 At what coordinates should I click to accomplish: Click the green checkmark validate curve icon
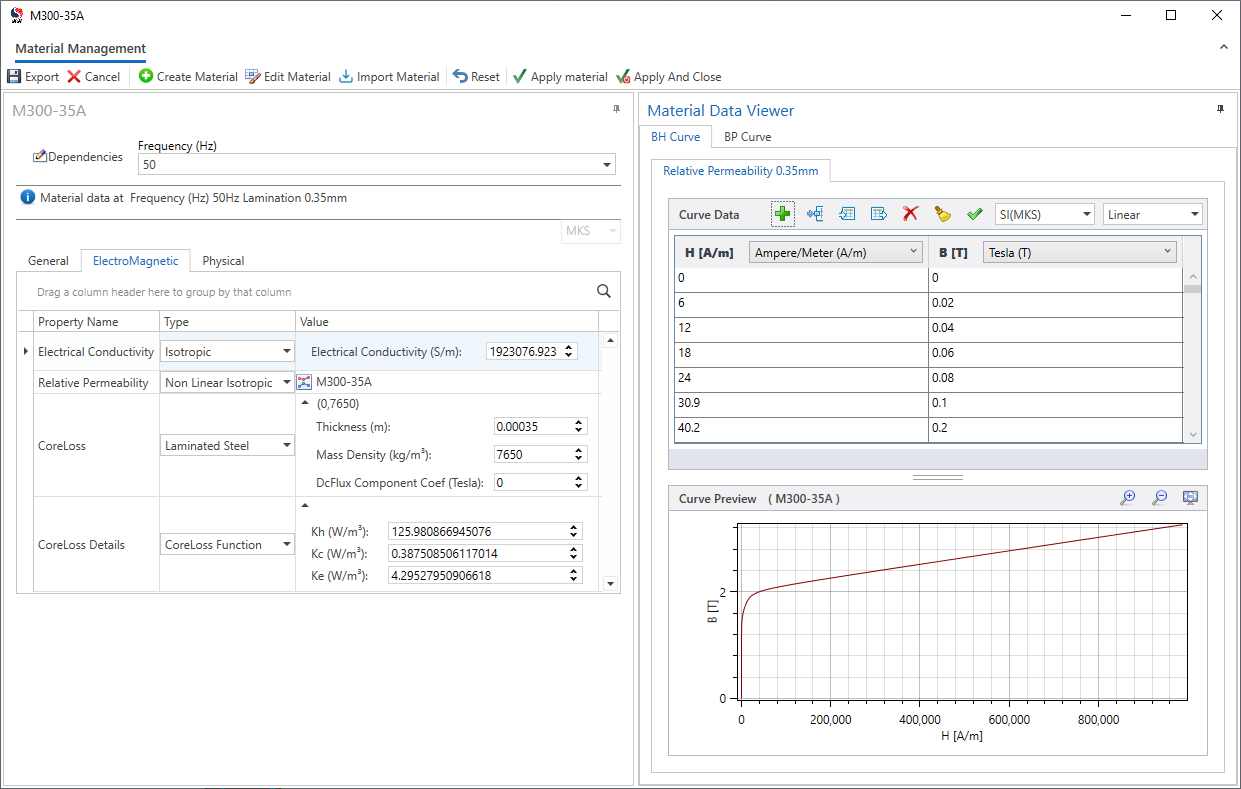point(975,214)
